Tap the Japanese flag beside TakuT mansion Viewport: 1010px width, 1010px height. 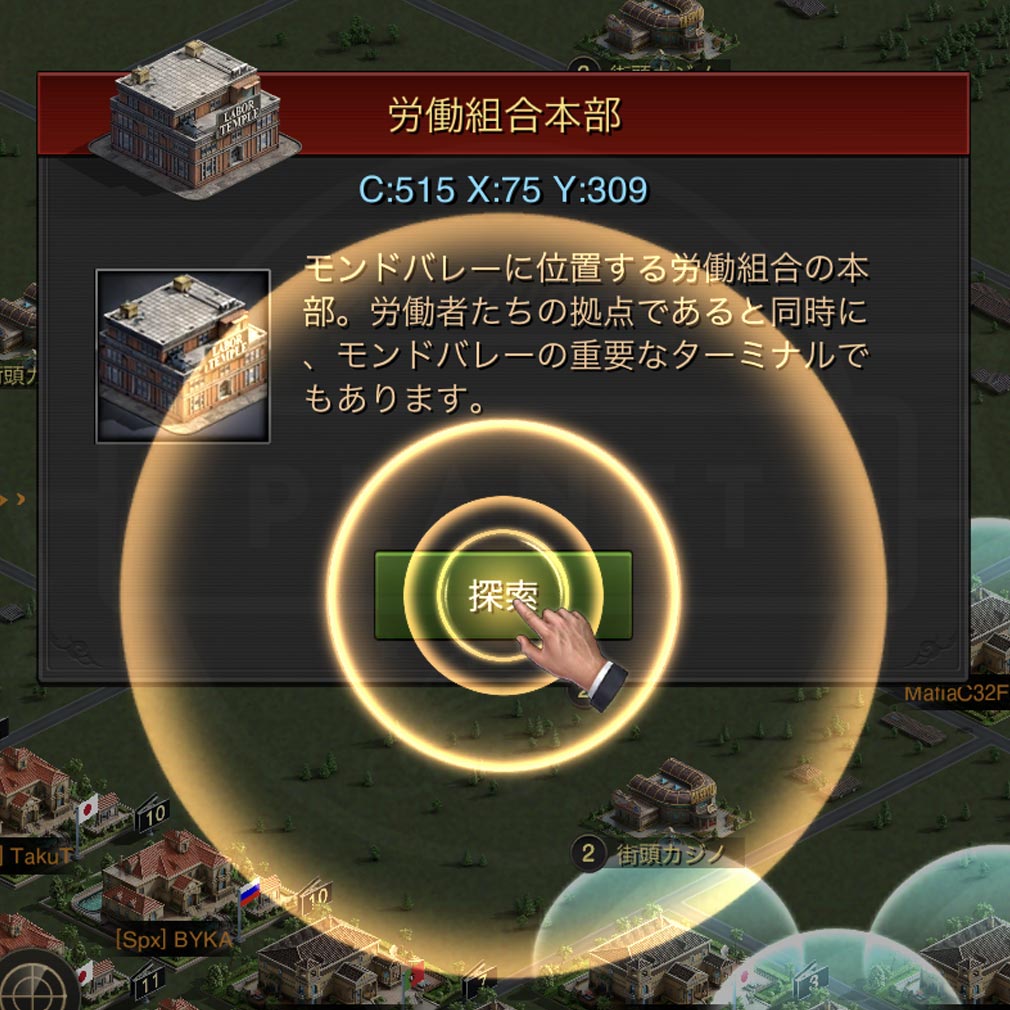point(88,808)
